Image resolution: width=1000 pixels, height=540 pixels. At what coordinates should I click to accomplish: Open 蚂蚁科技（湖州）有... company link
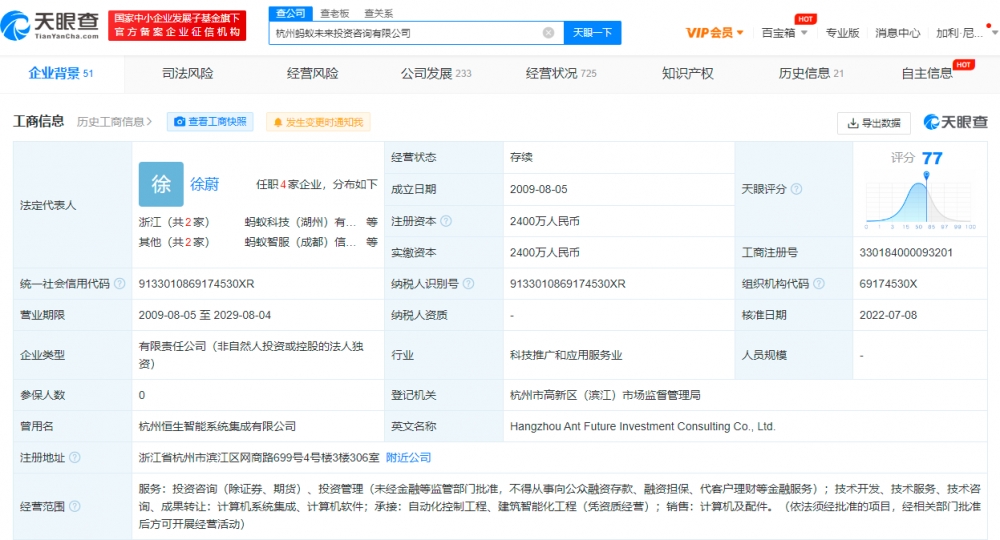click(300, 222)
